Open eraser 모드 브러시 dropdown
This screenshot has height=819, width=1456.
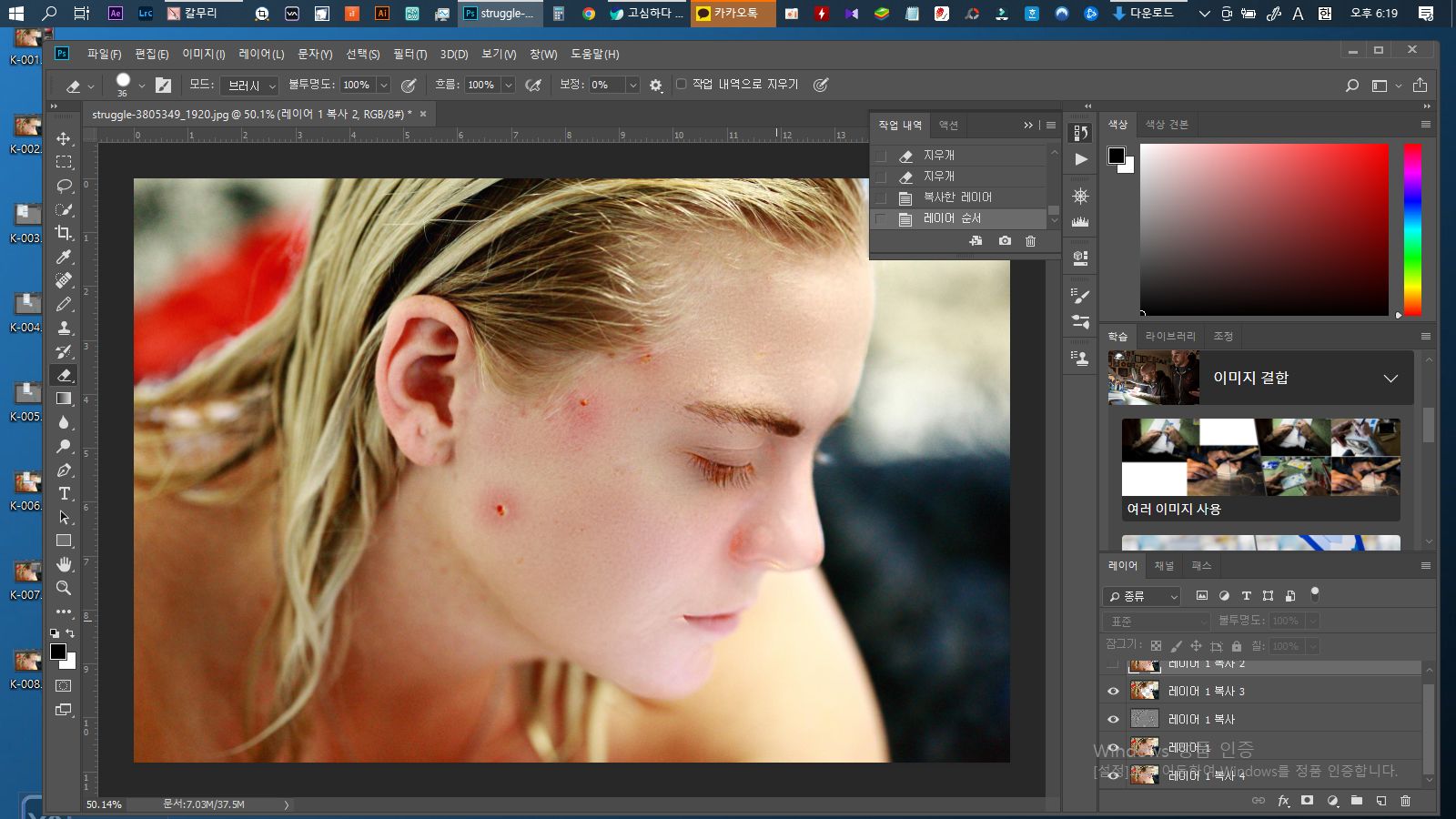point(249,86)
